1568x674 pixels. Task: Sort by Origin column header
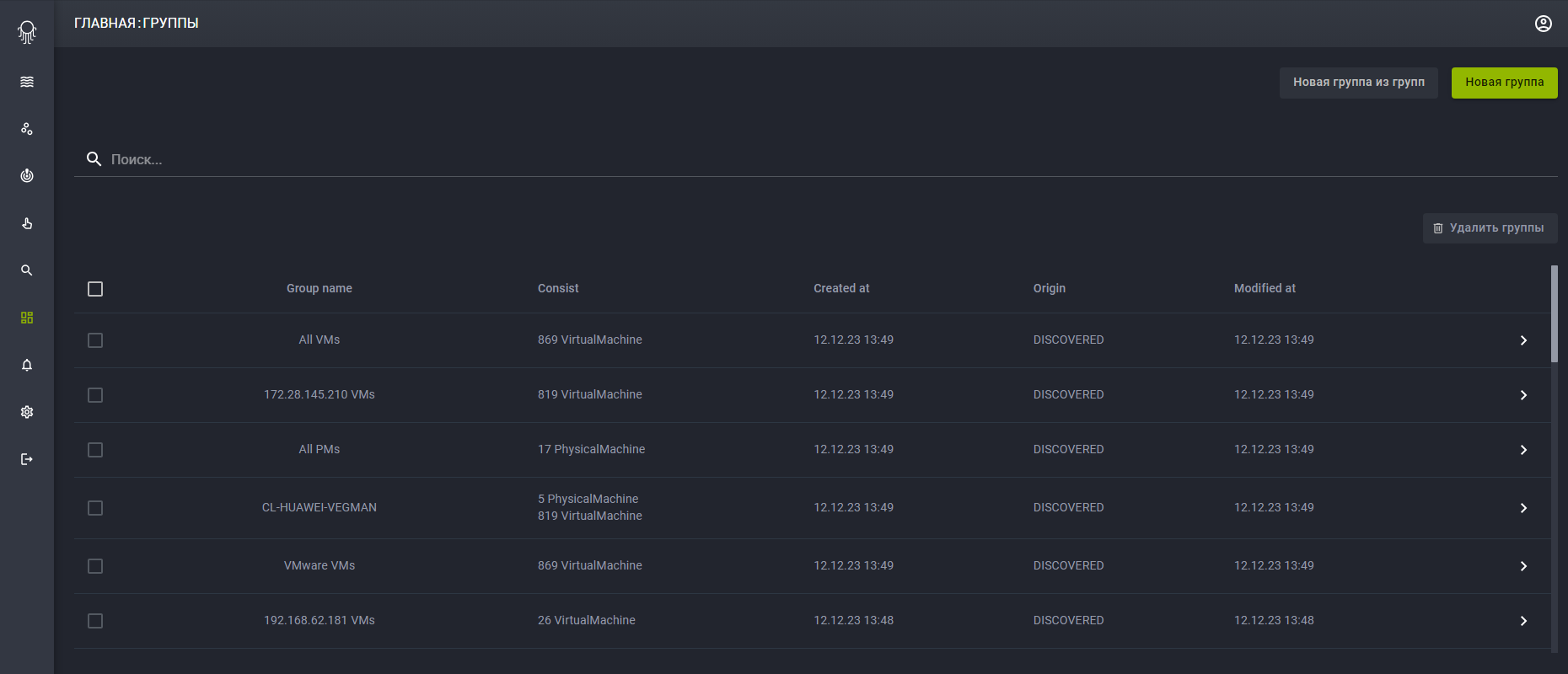coord(1050,288)
